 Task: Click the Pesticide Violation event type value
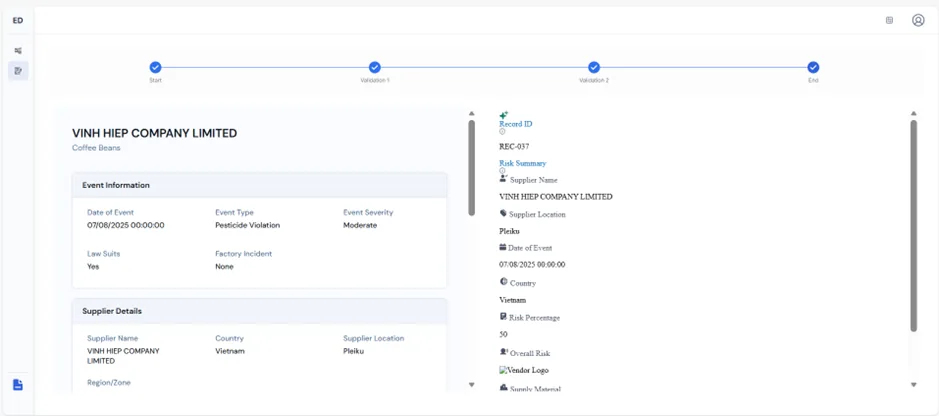pyautogui.click(x=247, y=226)
